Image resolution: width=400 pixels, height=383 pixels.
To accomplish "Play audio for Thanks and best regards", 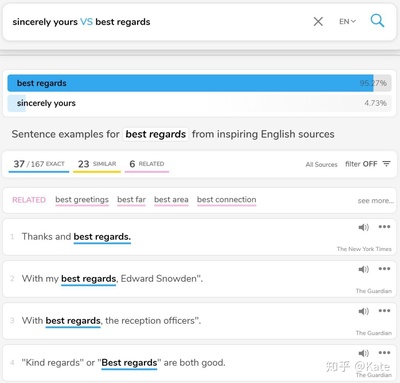I will pos(364,227).
